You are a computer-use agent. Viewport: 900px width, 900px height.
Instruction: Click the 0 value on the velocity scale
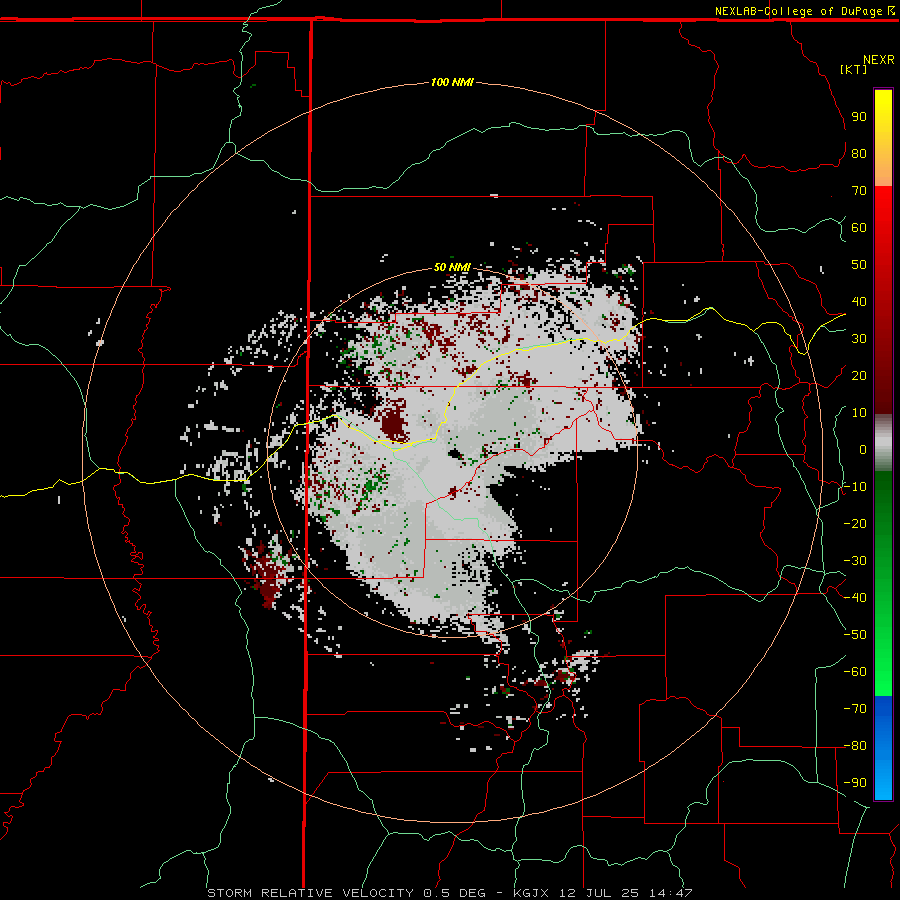863,450
